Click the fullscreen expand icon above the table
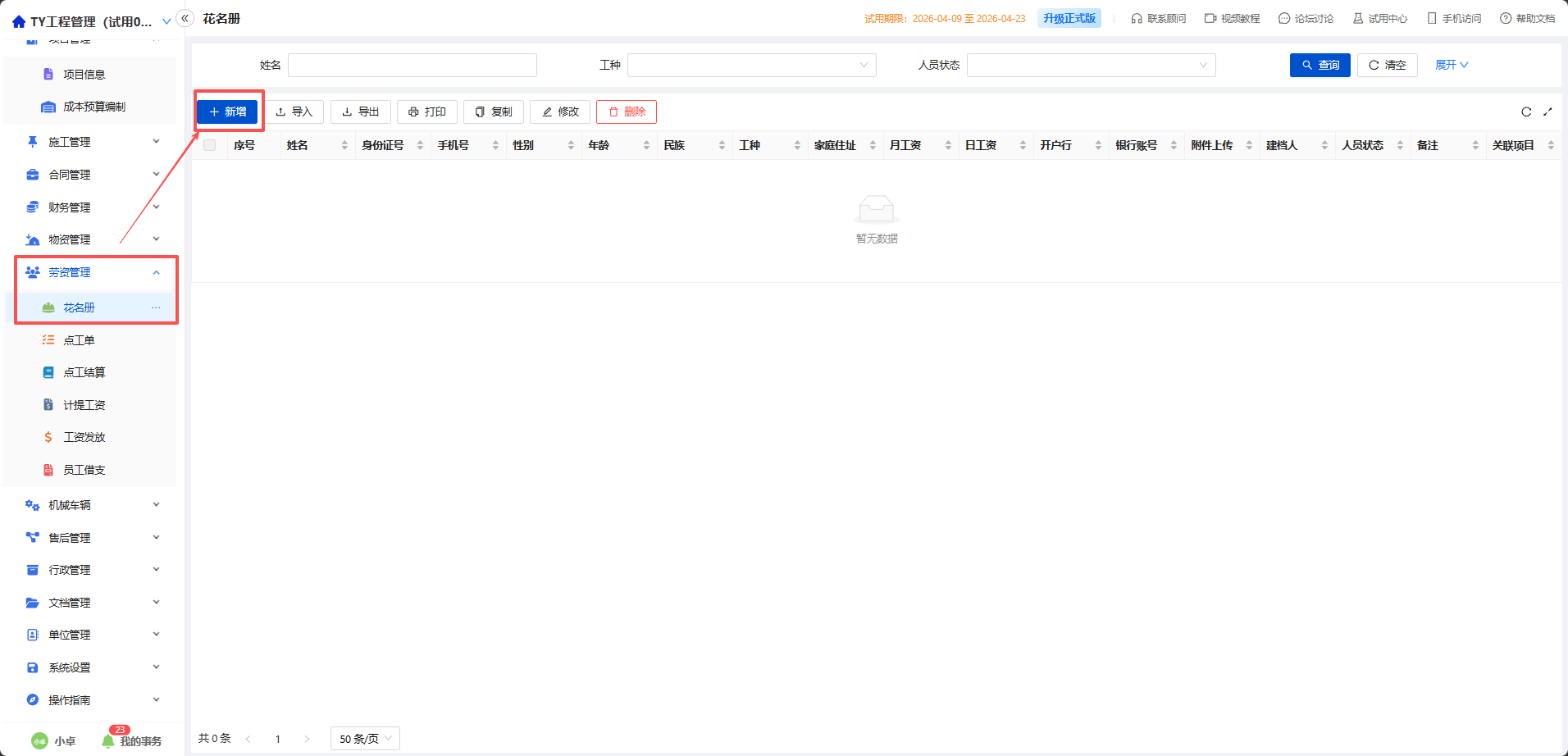 pyautogui.click(x=1547, y=112)
